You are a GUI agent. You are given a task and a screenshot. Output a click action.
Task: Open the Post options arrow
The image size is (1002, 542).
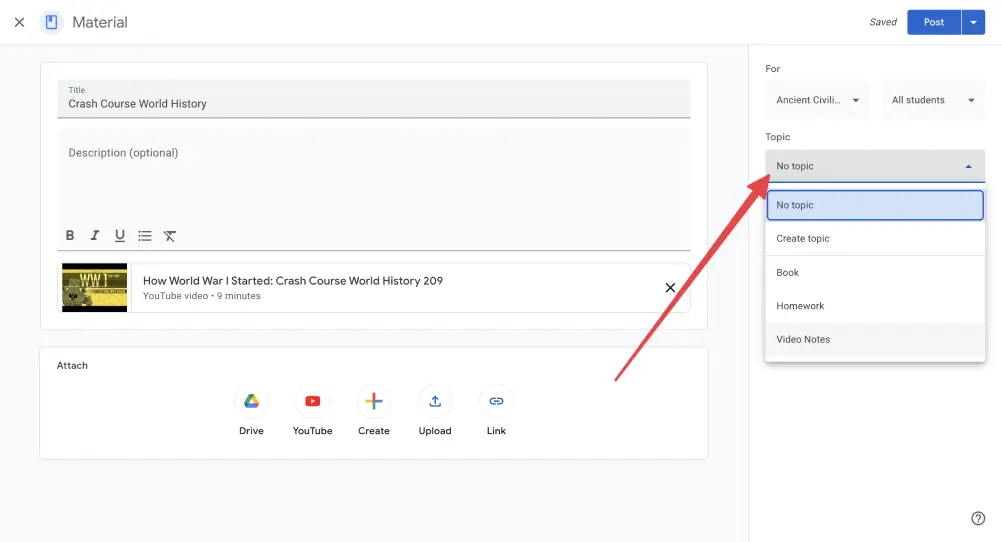[973, 22]
